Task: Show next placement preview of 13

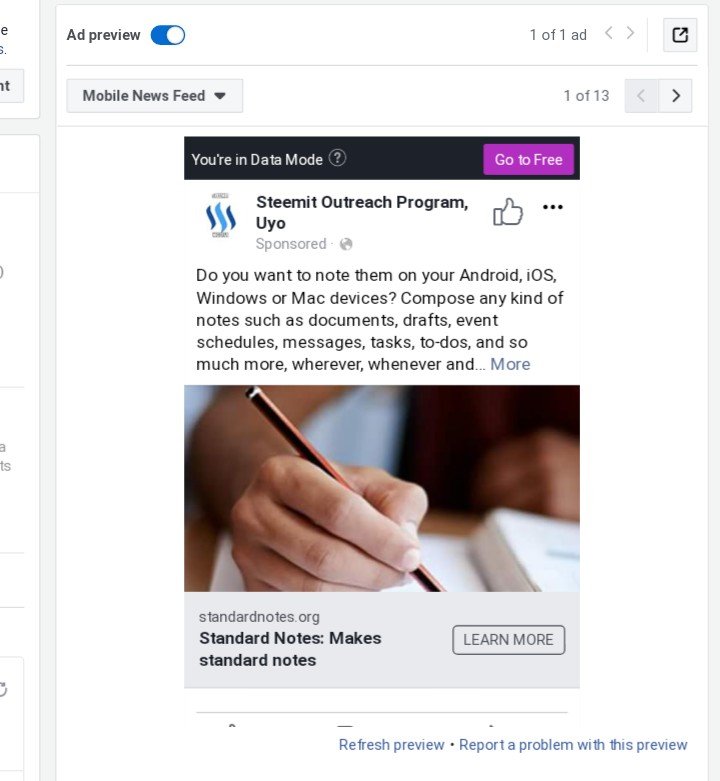Action: 675,96
